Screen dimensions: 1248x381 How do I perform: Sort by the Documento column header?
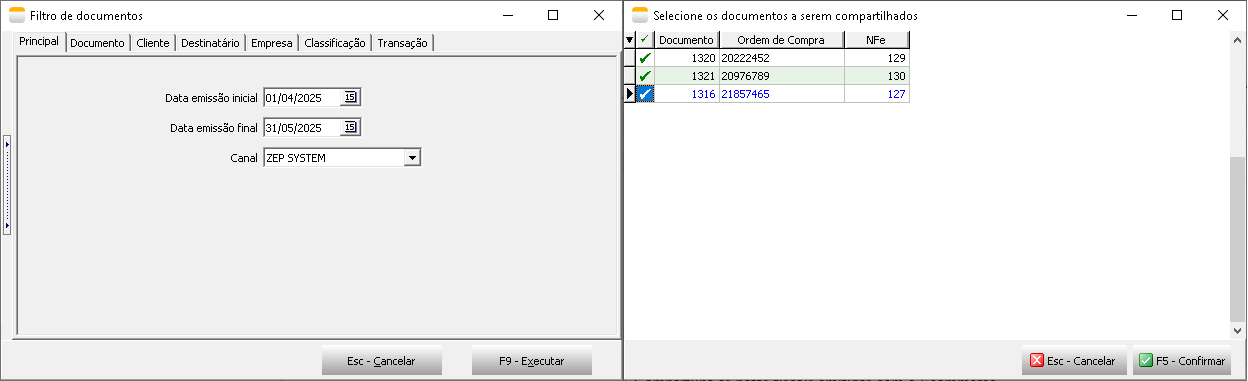(687, 40)
